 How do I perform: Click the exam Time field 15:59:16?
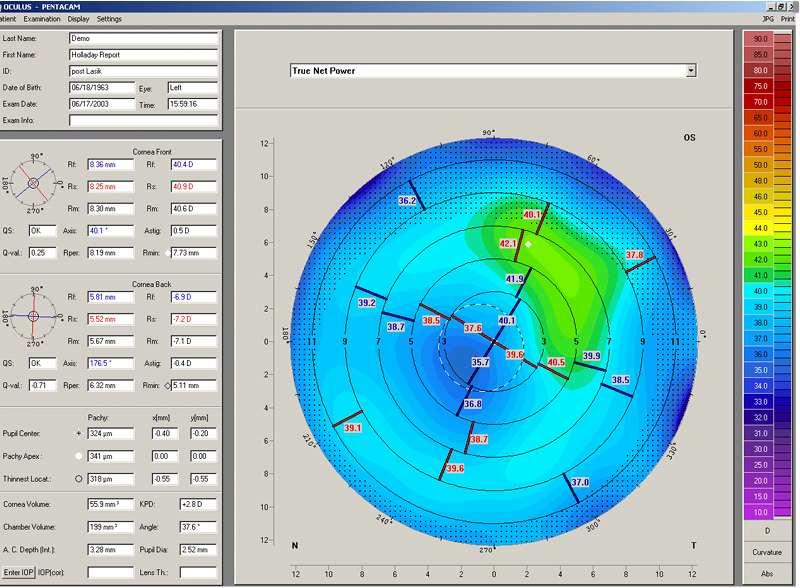[192, 104]
